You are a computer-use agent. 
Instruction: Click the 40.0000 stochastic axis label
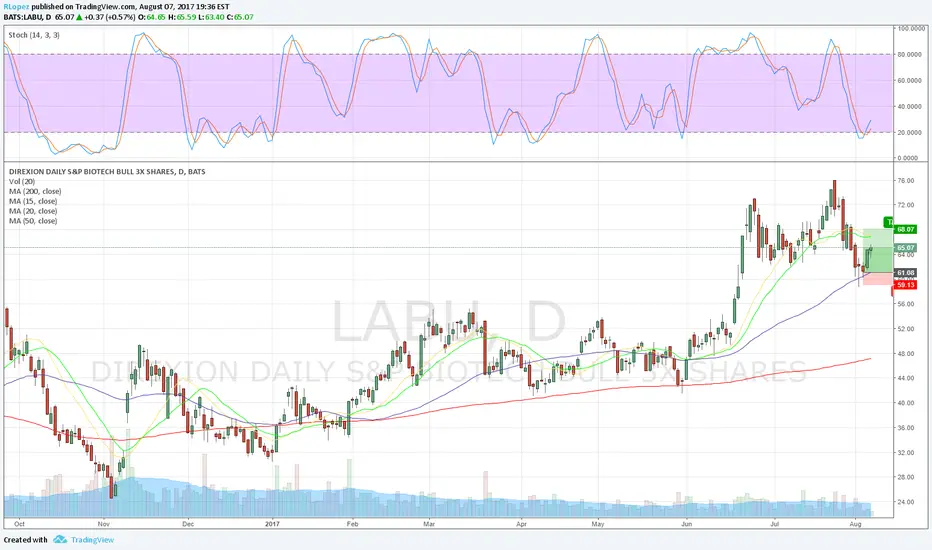click(909, 107)
